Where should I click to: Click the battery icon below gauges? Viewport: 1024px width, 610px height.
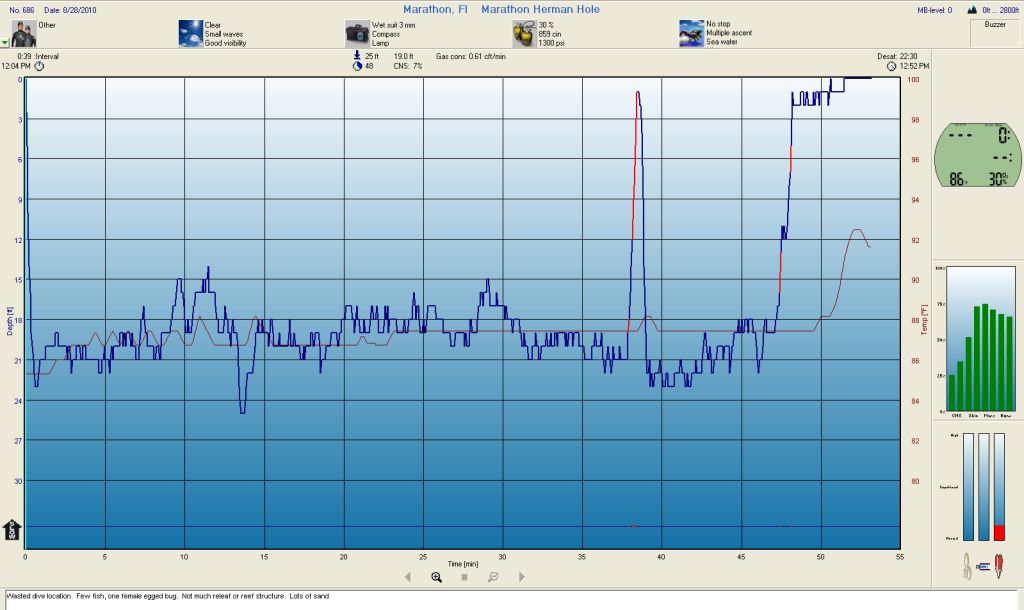[983, 566]
